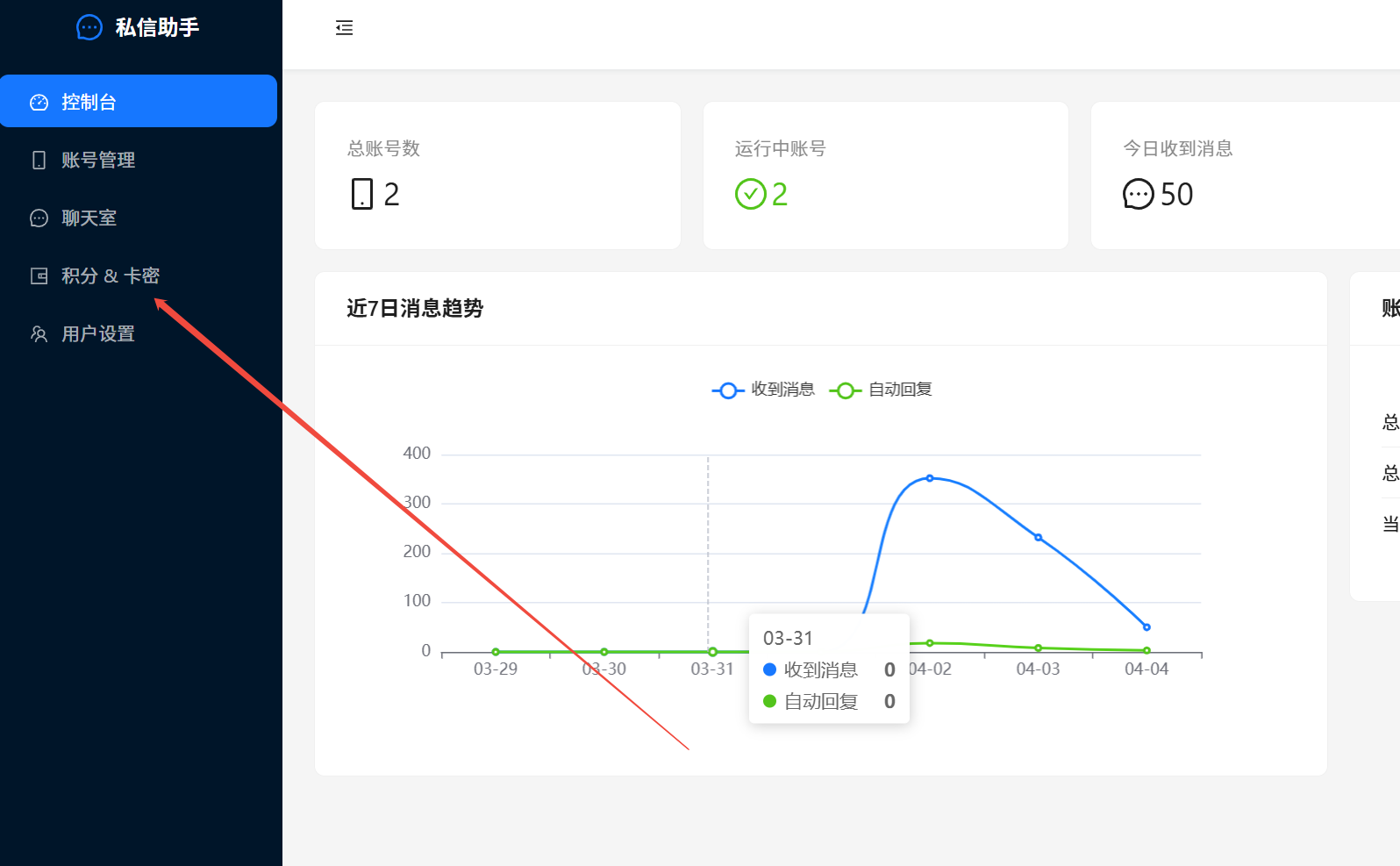
Task: Click the 近7日消息趋势 chart title
Action: 414,308
